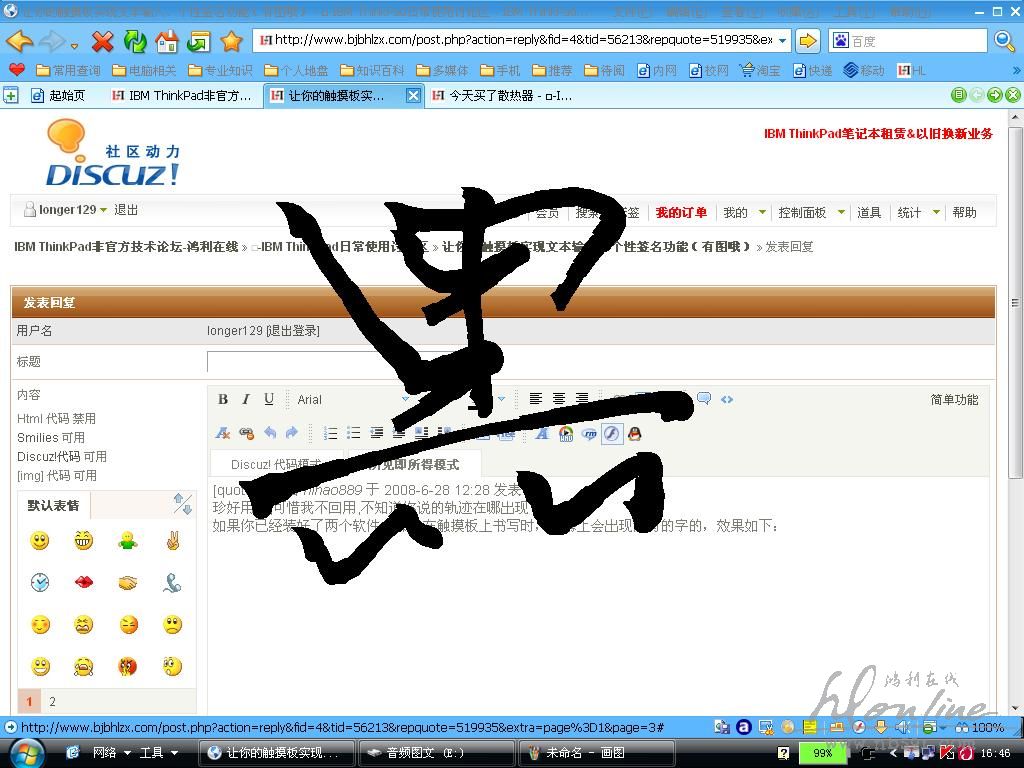Click the Unlink icon in editor
1024x768 pixels.
(246, 432)
